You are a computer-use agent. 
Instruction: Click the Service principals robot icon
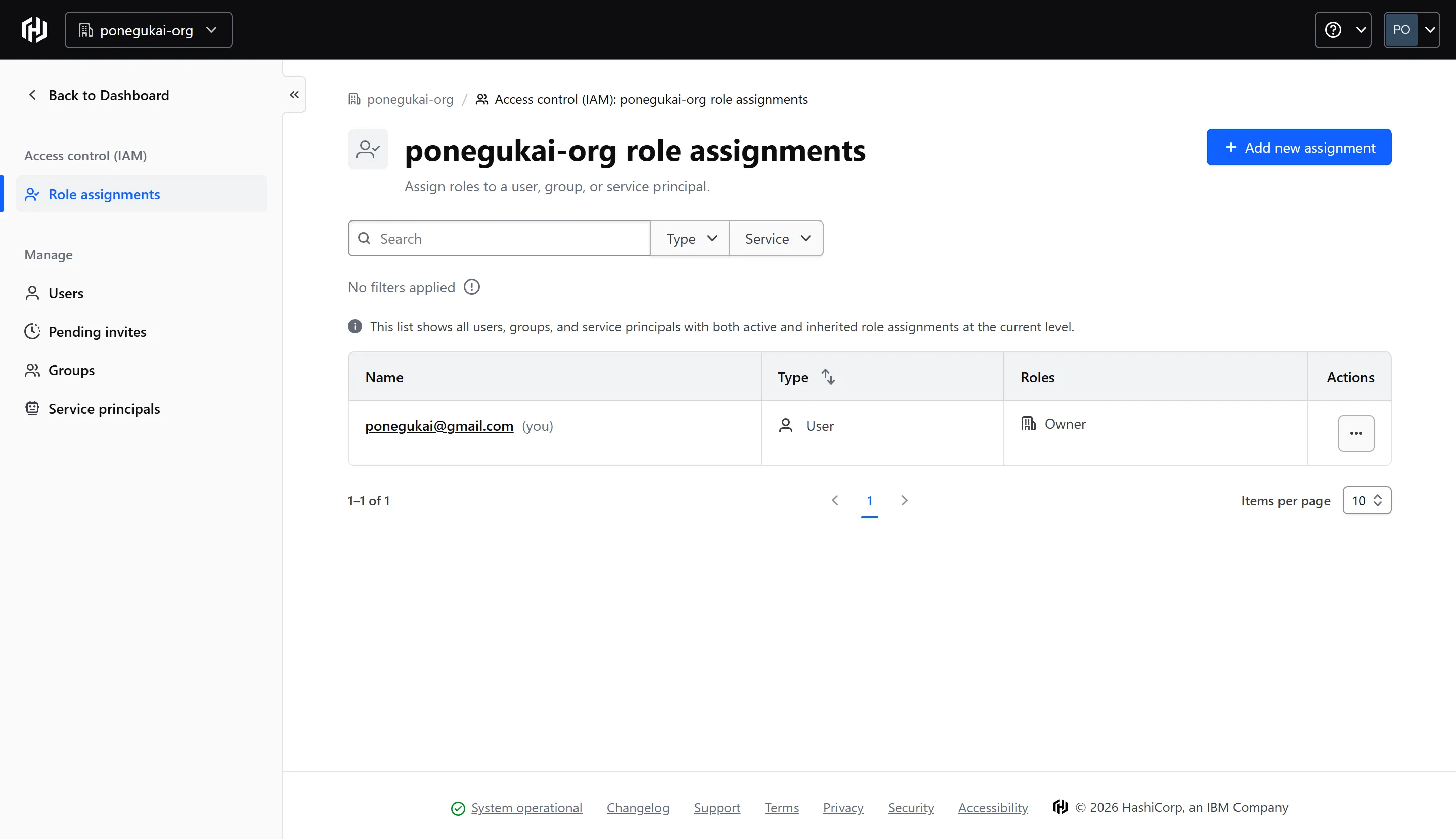point(32,409)
